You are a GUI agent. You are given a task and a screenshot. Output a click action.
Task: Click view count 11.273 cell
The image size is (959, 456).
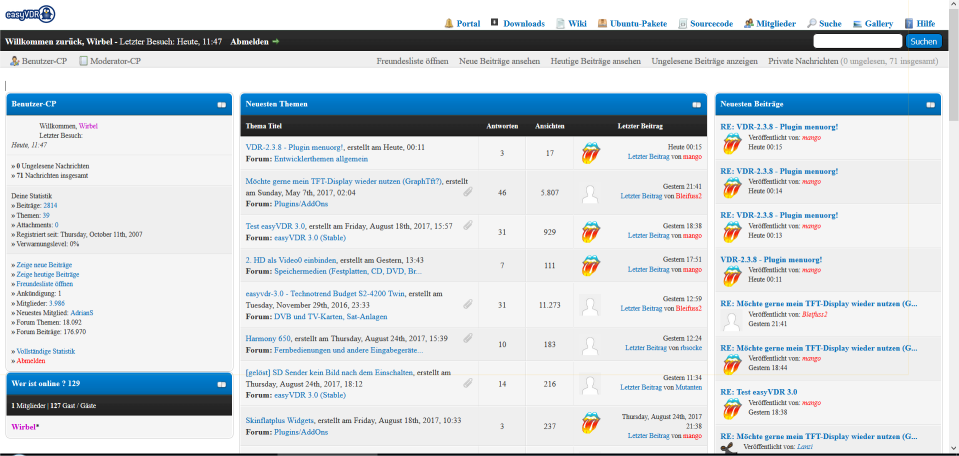click(549, 304)
